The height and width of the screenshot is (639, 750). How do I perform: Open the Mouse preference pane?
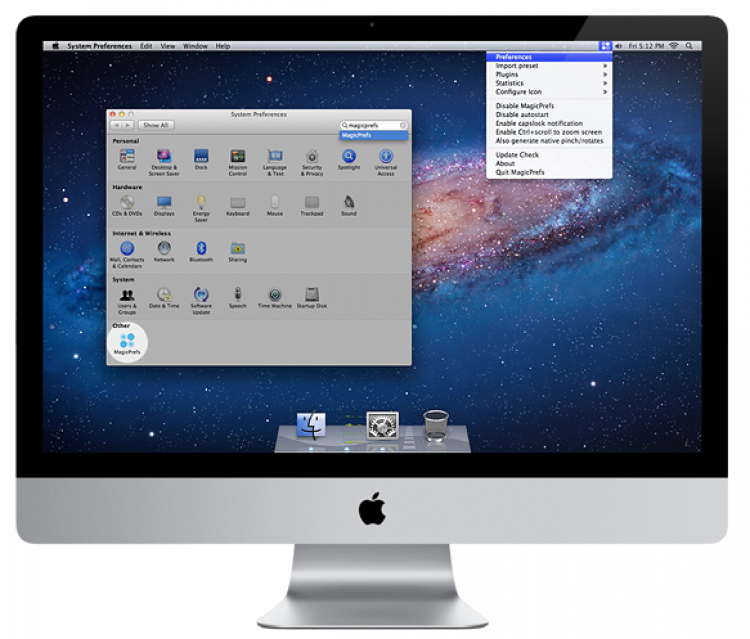tap(275, 206)
